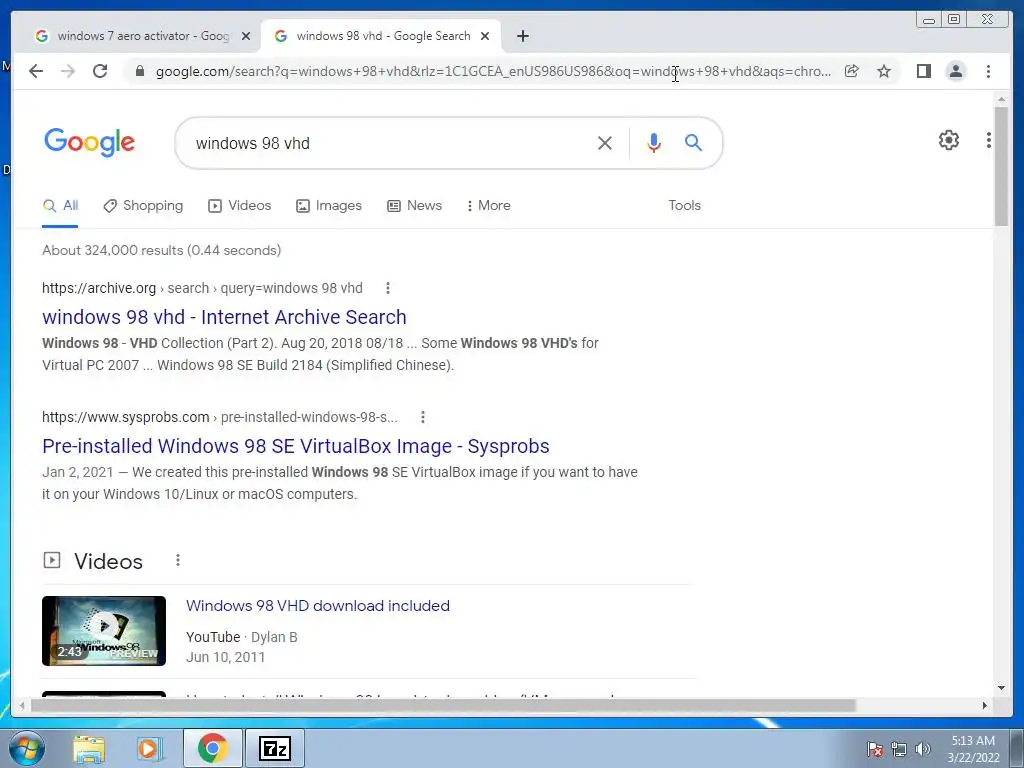Image resolution: width=1024 pixels, height=768 pixels.
Task: Close the 'windows 7 aero activator' tab
Action: tap(246, 36)
